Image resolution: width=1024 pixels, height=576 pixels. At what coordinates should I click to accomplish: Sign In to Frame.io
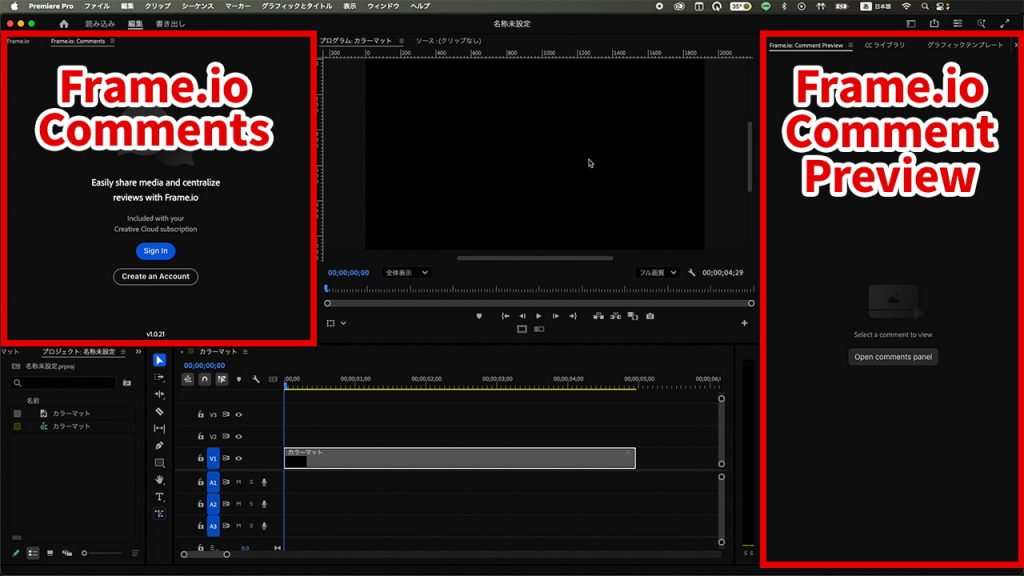[x=154, y=251]
